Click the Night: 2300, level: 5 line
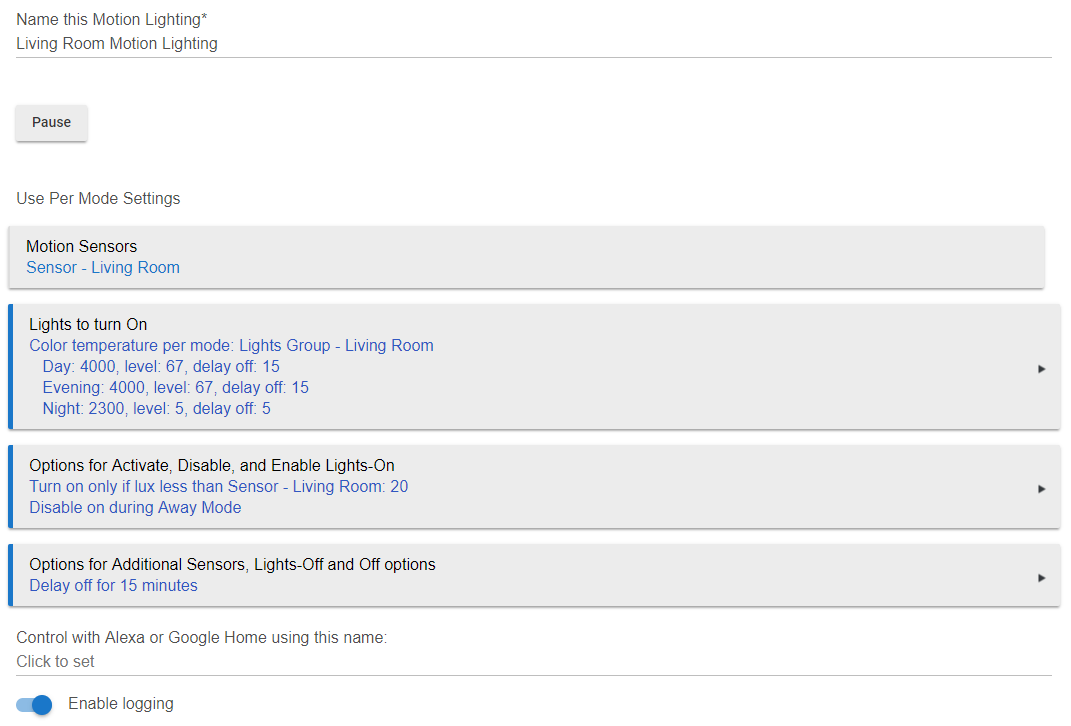Viewport: 1071px width, 726px height. coord(156,409)
